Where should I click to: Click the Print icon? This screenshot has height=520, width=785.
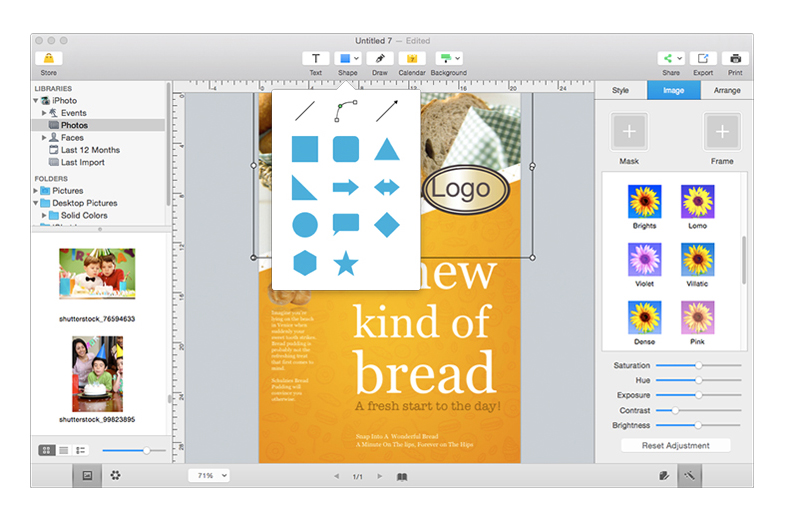click(735, 59)
